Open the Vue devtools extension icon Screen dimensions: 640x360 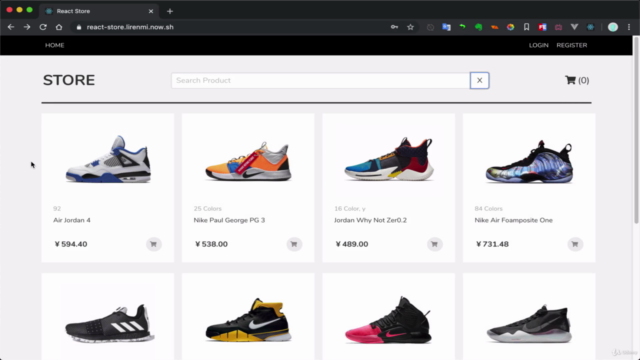[x=574, y=27]
